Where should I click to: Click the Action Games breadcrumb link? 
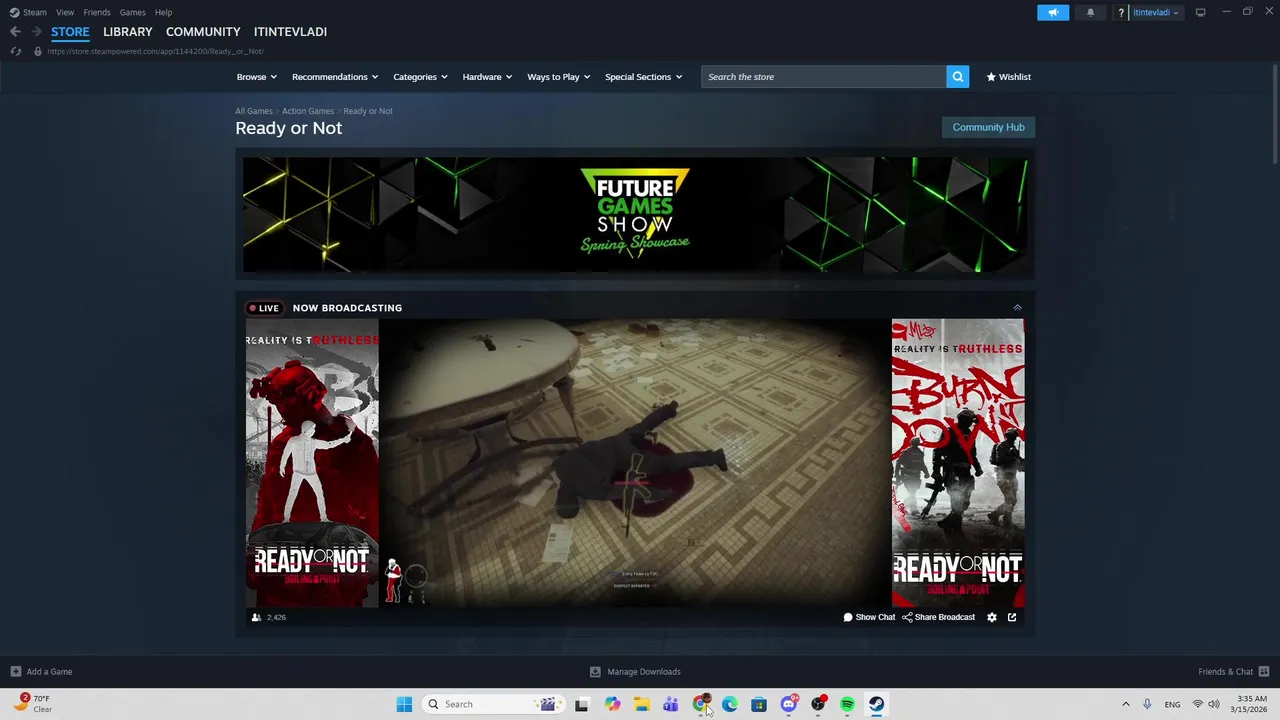(x=307, y=111)
